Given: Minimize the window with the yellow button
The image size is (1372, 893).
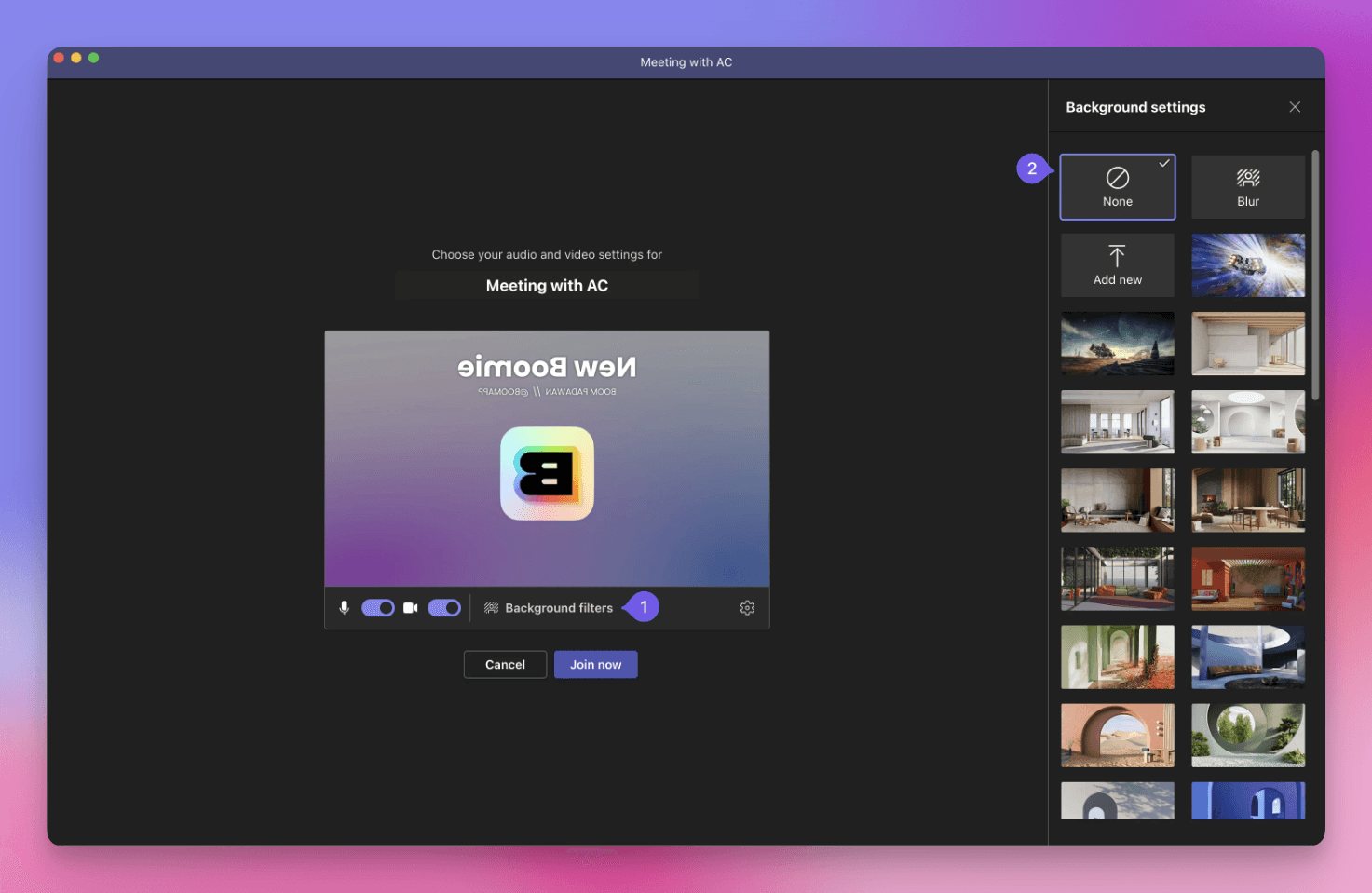Looking at the screenshot, I should click(x=76, y=58).
